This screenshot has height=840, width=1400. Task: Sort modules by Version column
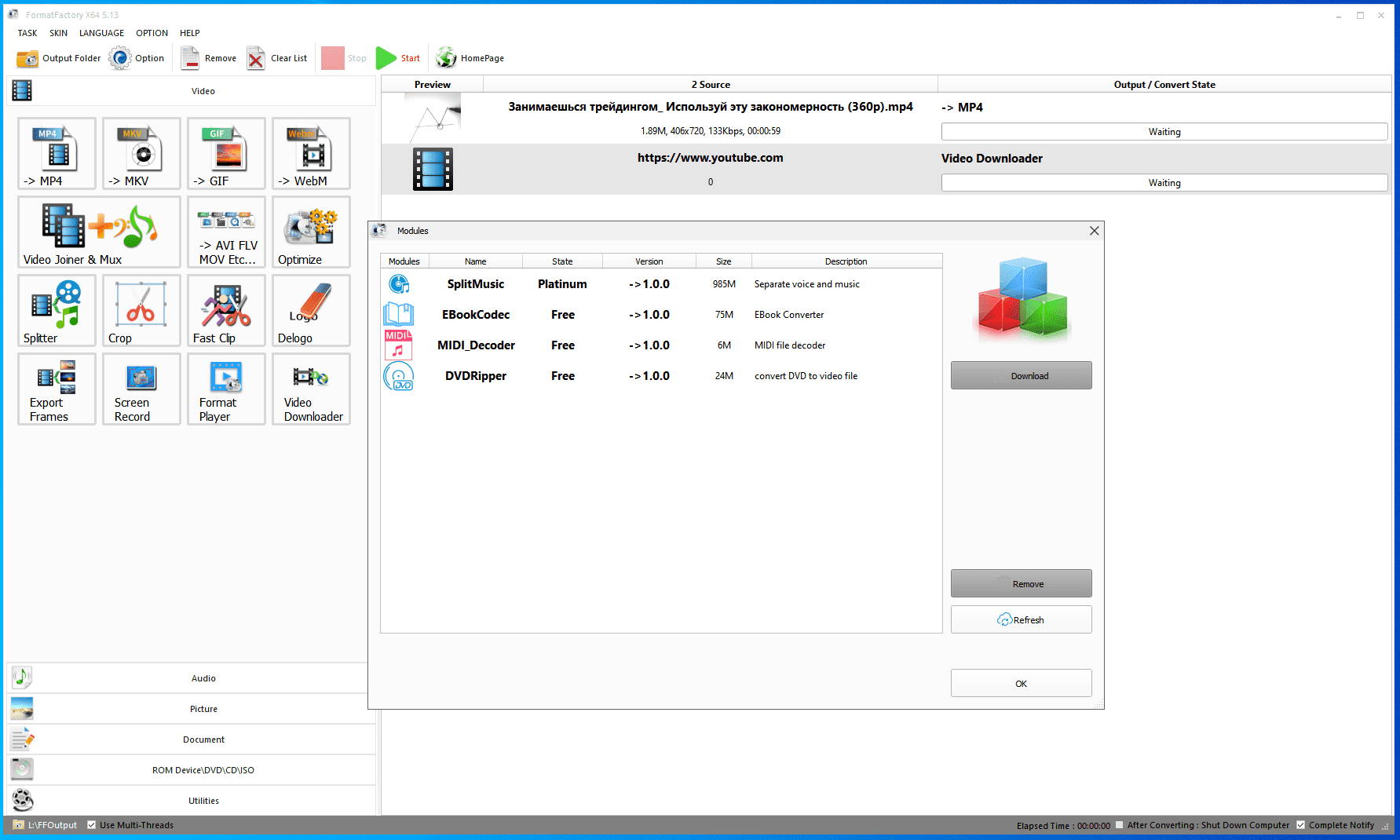click(x=649, y=261)
